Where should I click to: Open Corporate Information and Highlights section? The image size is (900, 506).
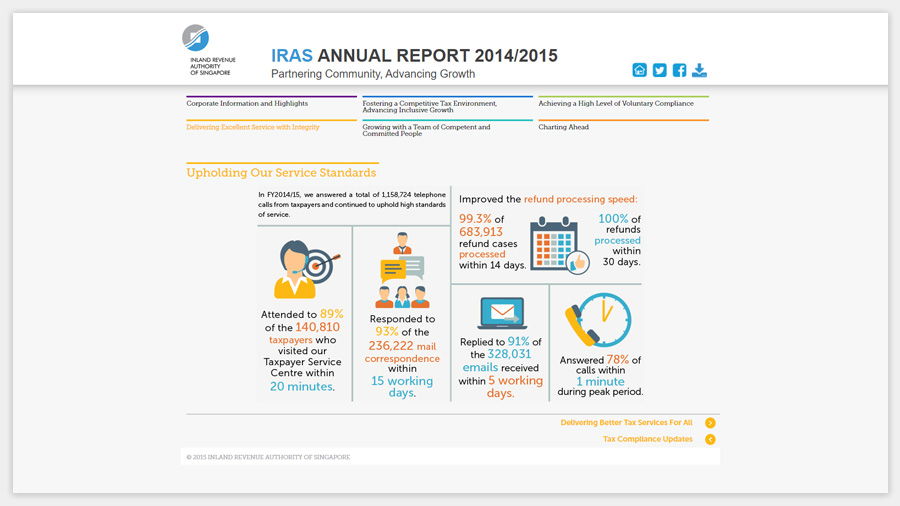(x=247, y=103)
